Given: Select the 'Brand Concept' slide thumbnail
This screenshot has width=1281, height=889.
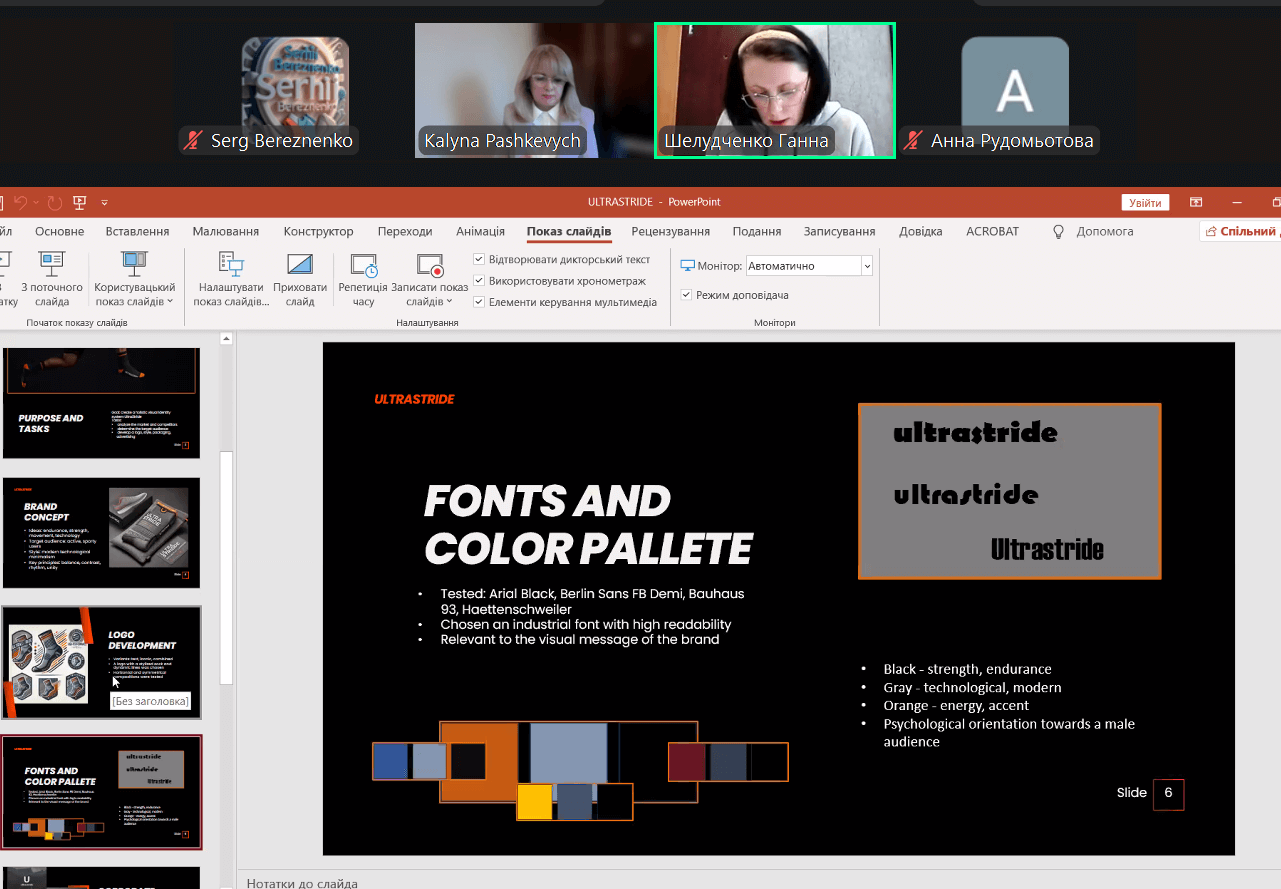Looking at the screenshot, I should pyautogui.click(x=101, y=533).
